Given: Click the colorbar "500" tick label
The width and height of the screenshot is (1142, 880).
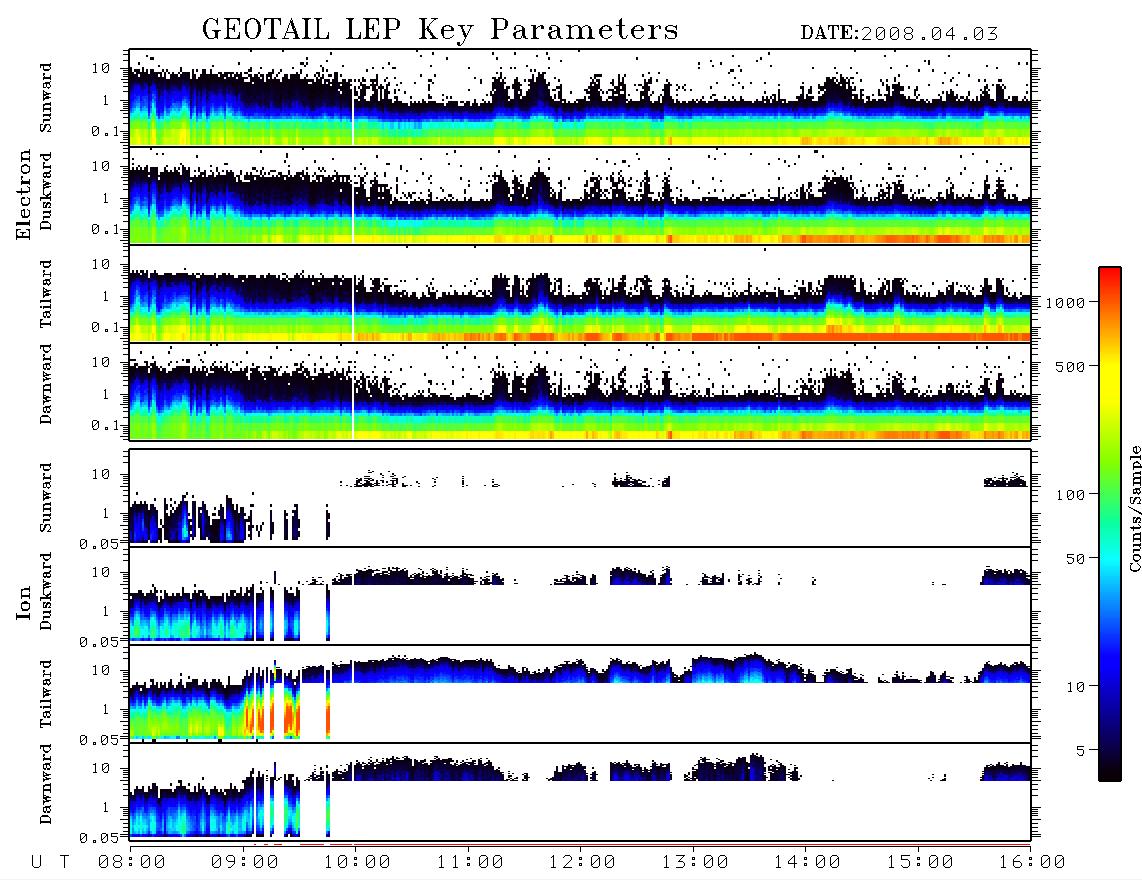Looking at the screenshot, I should click(1070, 367).
